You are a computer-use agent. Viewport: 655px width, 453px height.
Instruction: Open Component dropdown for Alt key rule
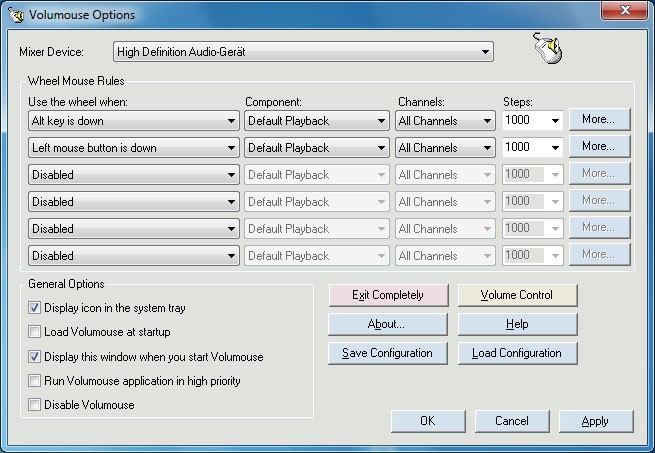[317, 121]
